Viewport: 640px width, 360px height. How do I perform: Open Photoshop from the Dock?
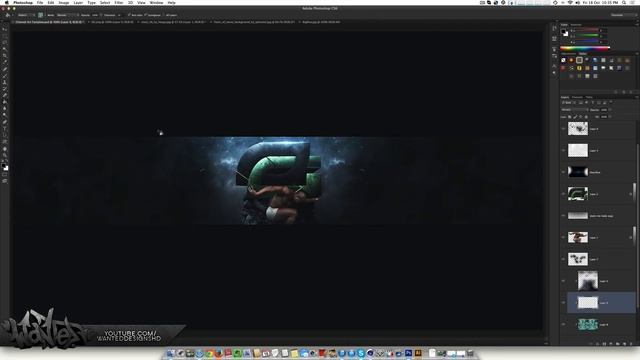409,353
